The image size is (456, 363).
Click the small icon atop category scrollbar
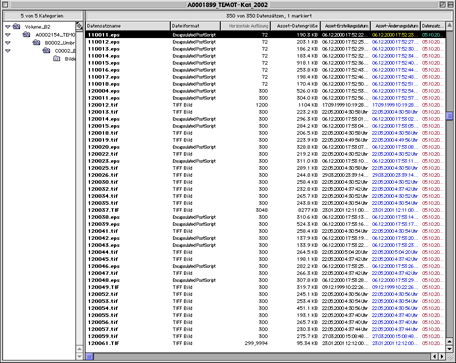[79, 26]
